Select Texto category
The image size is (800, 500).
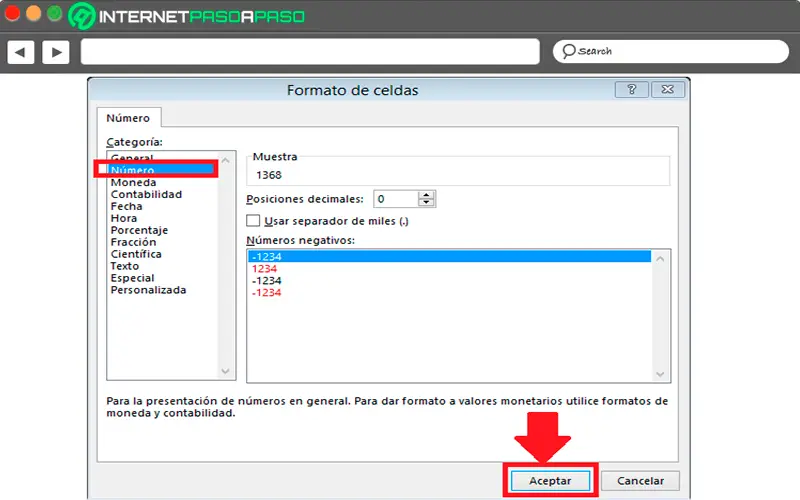pos(125,266)
